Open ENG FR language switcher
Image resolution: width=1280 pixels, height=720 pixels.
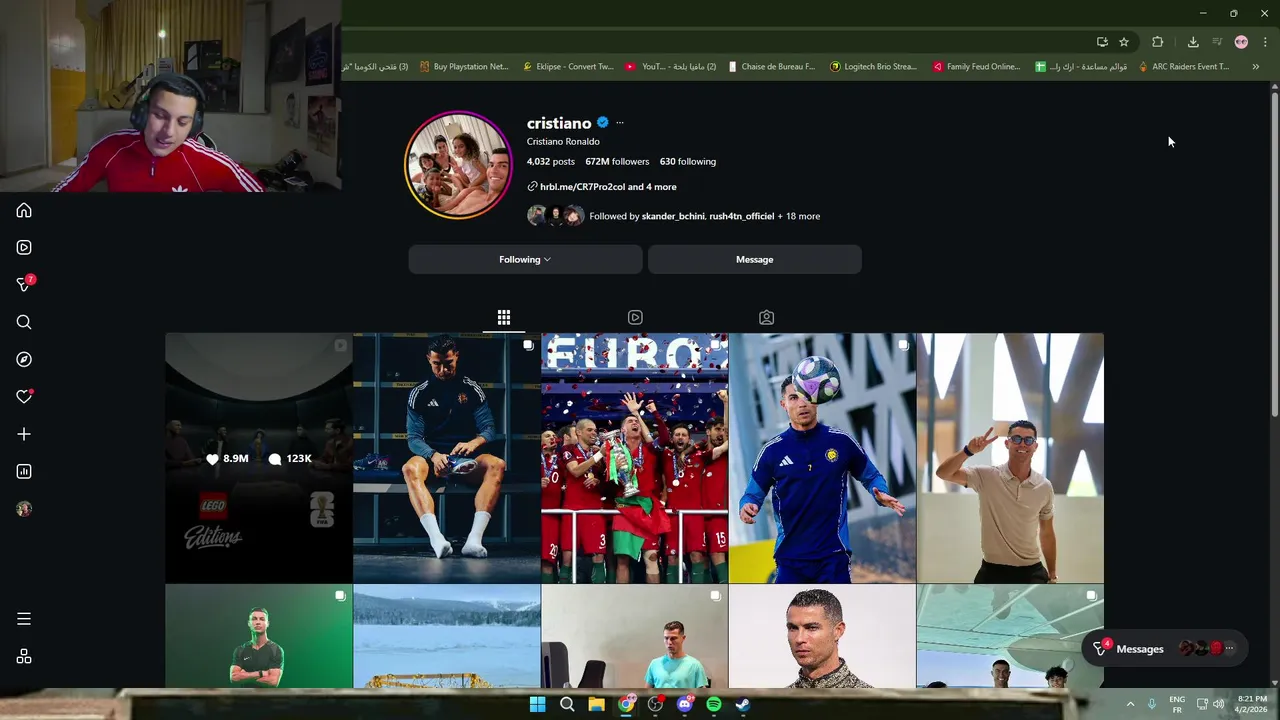(1177, 704)
